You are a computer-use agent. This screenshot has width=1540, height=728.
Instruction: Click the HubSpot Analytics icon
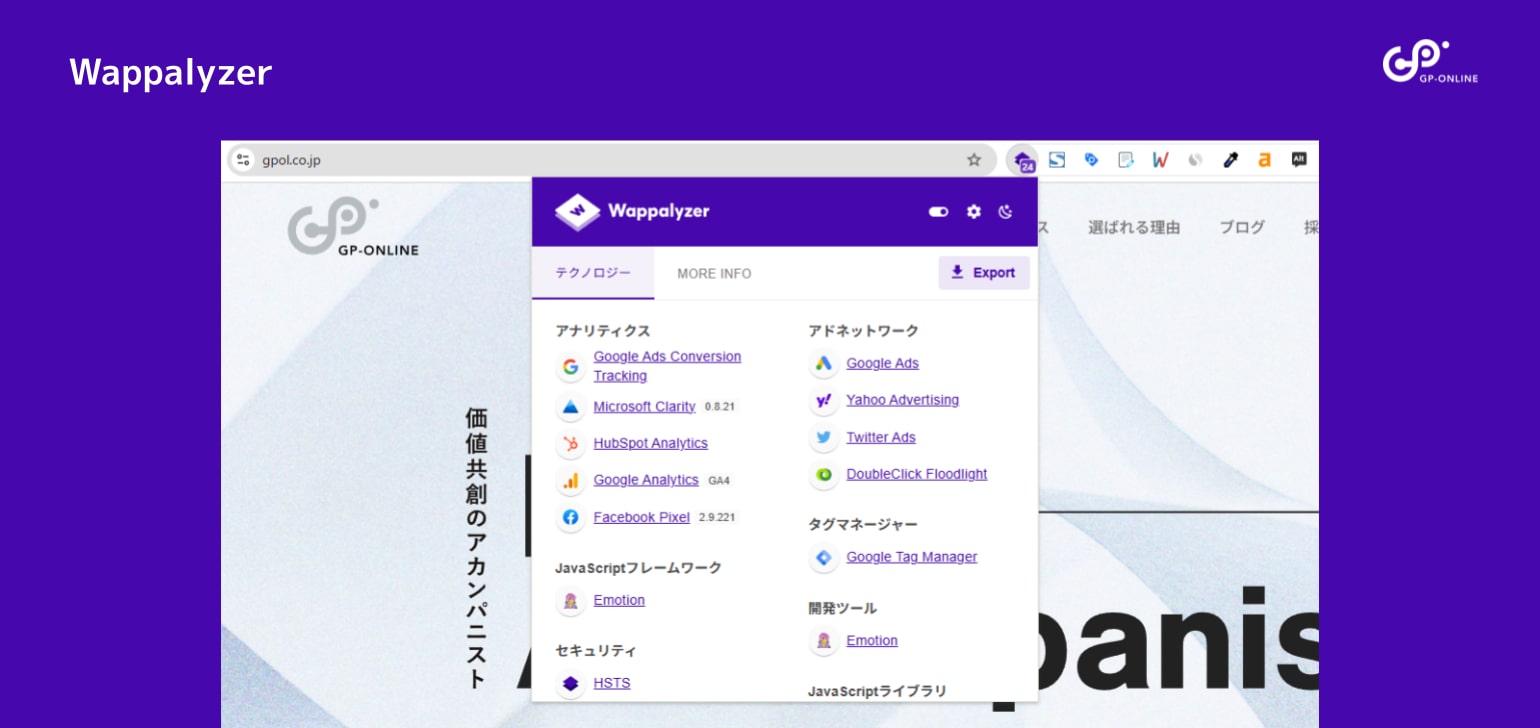(x=570, y=444)
